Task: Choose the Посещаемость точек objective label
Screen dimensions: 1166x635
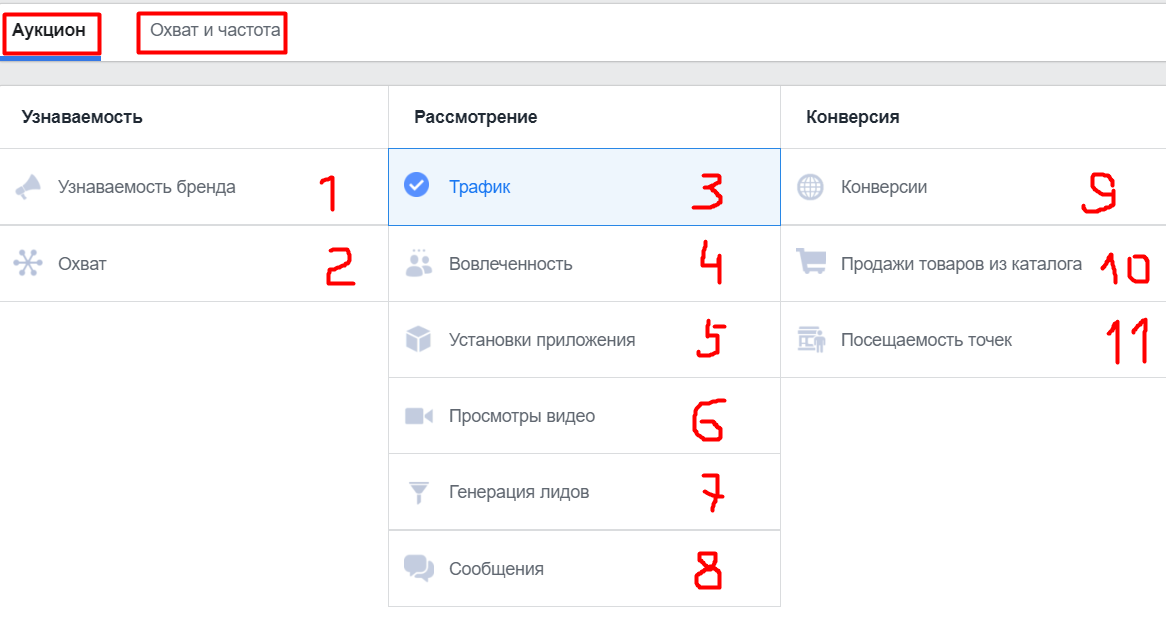Action: pos(926,340)
